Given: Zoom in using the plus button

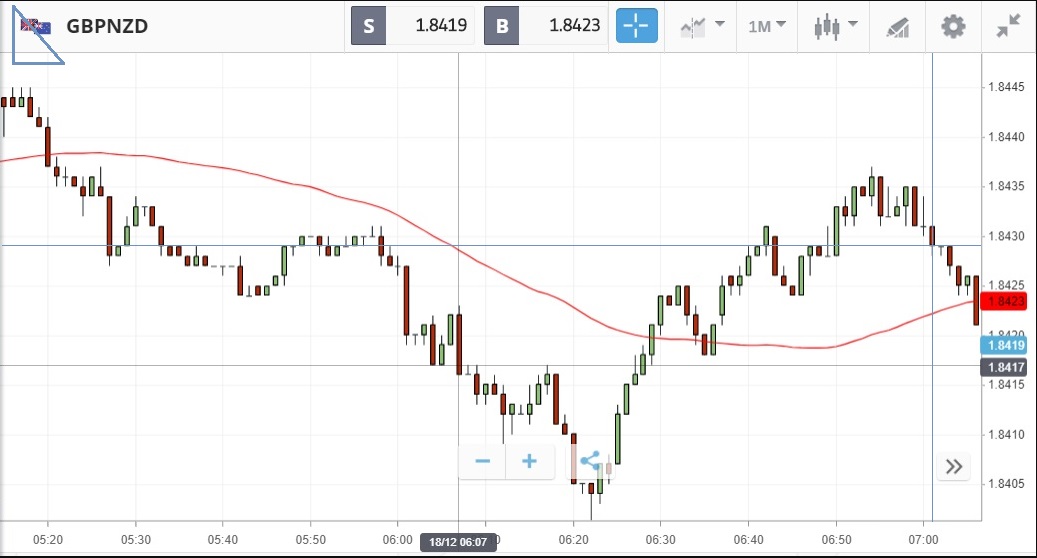Looking at the screenshot, I should [x=529, y=461].
